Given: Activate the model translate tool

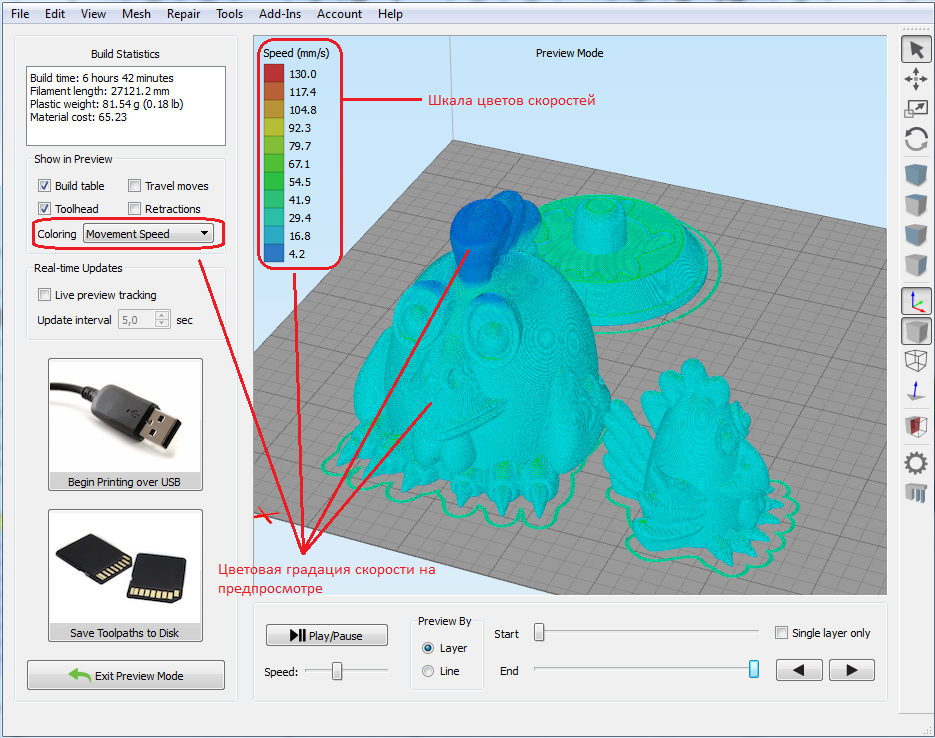Looking at the screenshot, I should coord(915,79).
